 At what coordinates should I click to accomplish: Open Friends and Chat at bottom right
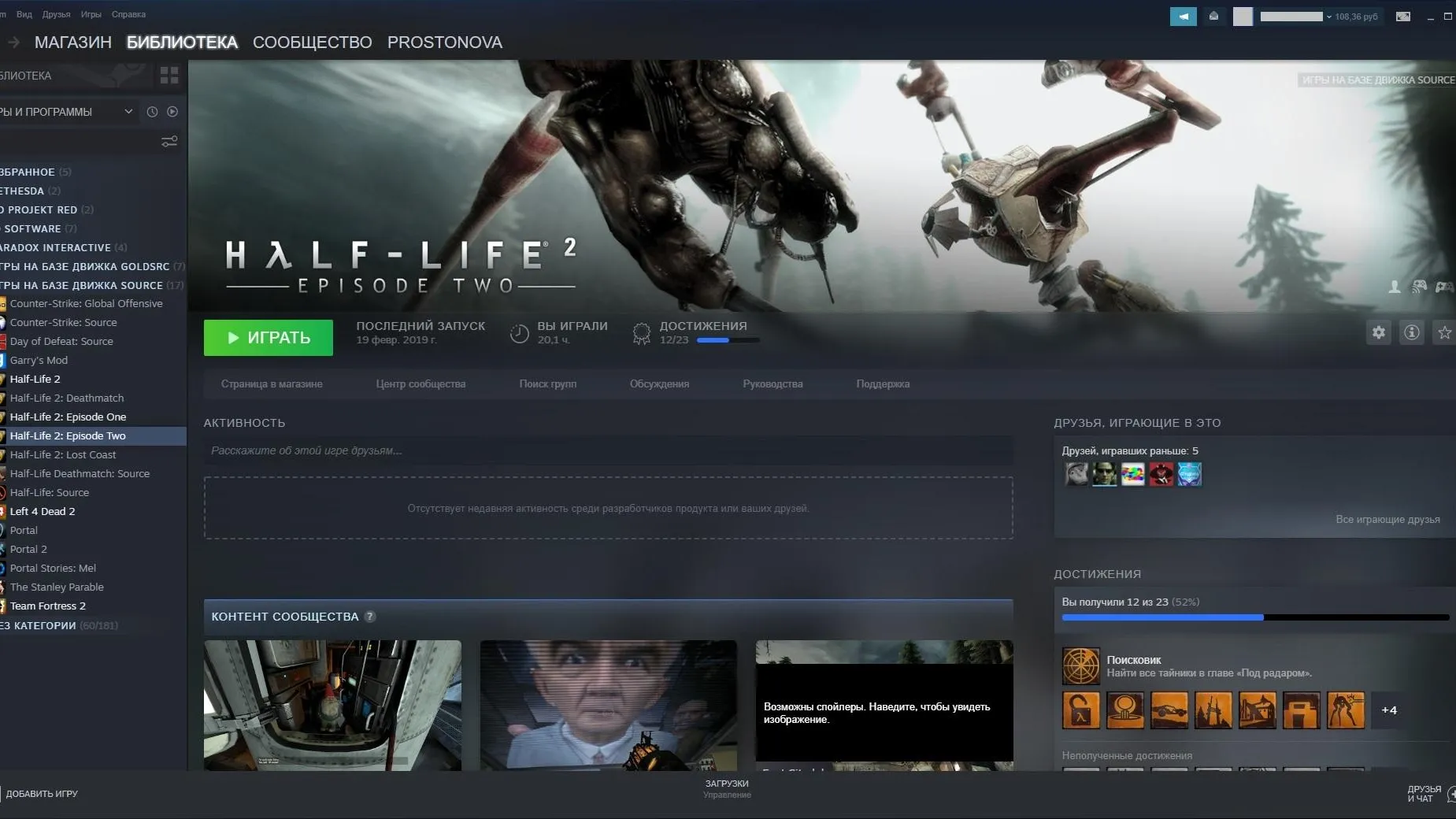coord(1430,794)
